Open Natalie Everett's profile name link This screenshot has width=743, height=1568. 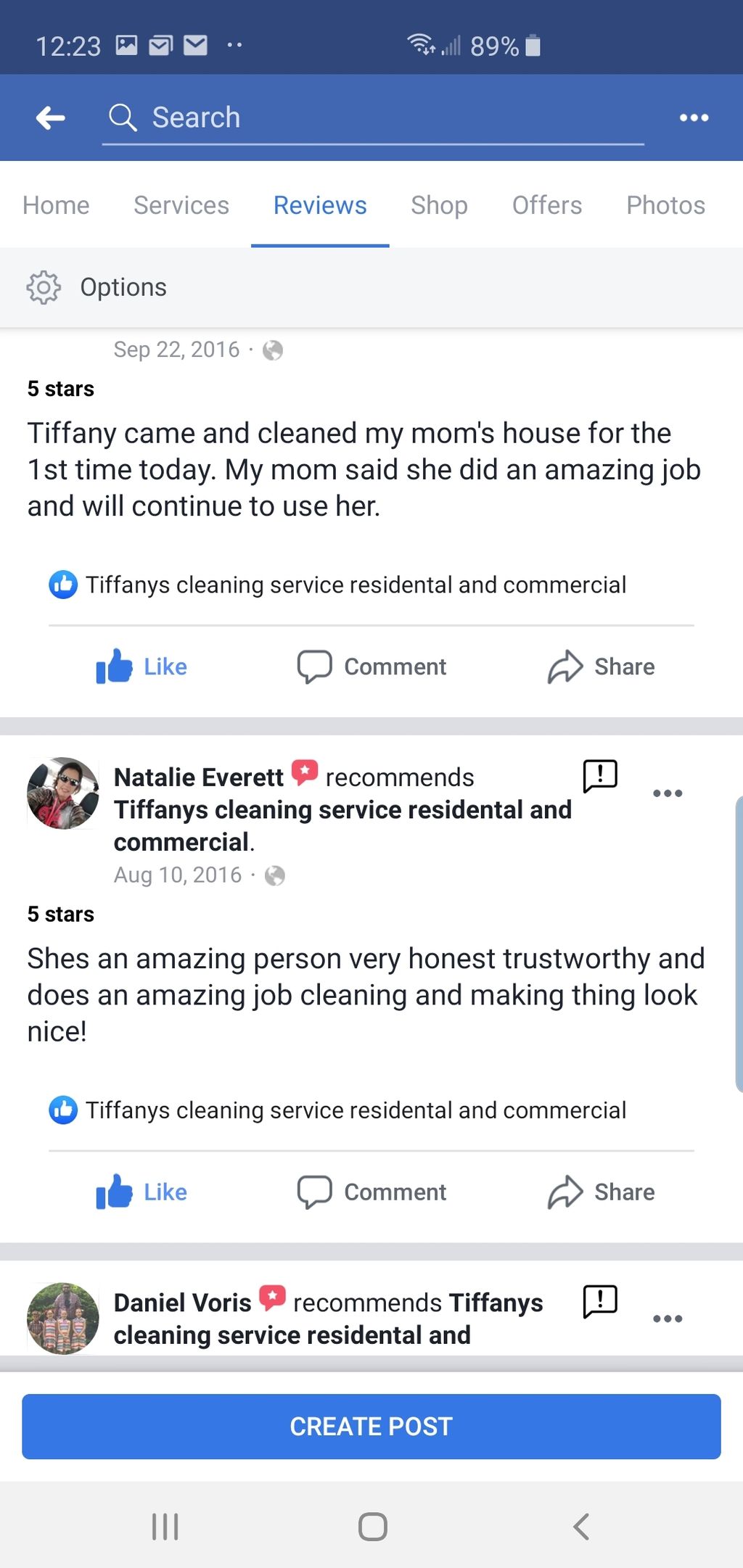199,777
